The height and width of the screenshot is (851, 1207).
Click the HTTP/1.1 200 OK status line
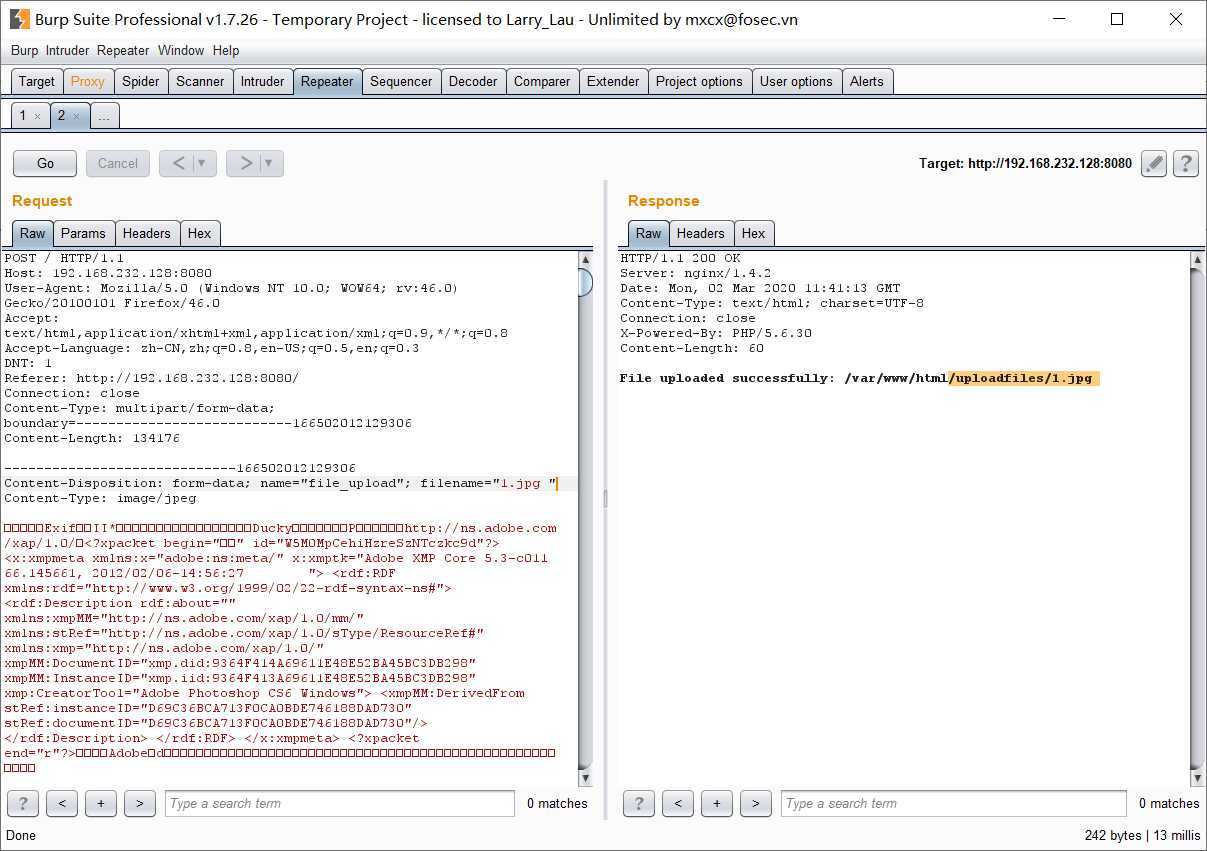680,258
